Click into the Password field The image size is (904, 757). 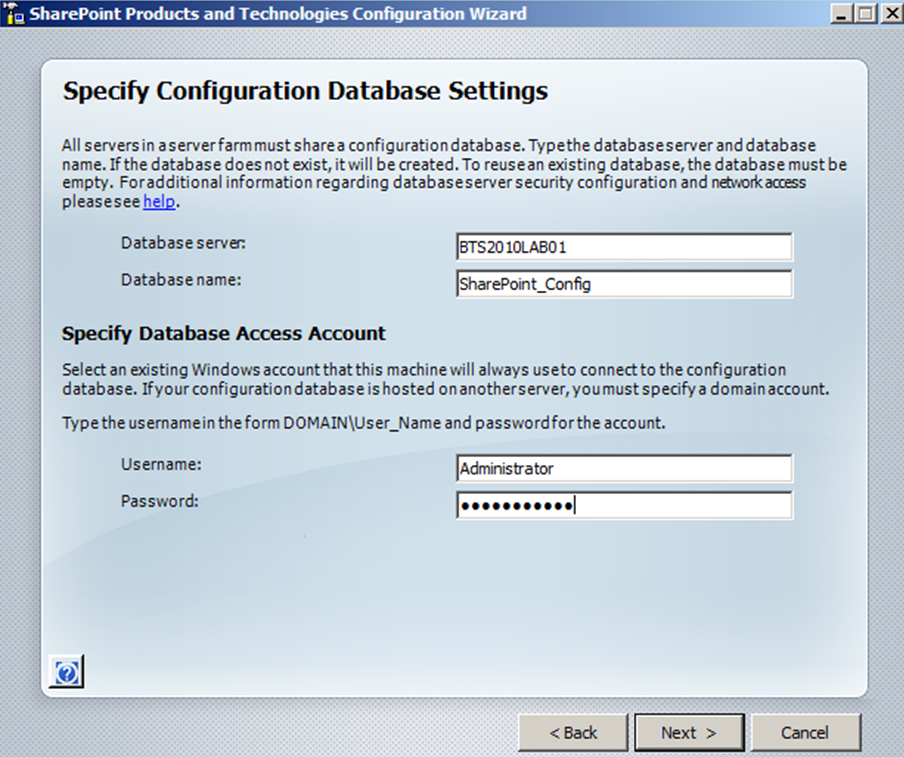(623, 505)
